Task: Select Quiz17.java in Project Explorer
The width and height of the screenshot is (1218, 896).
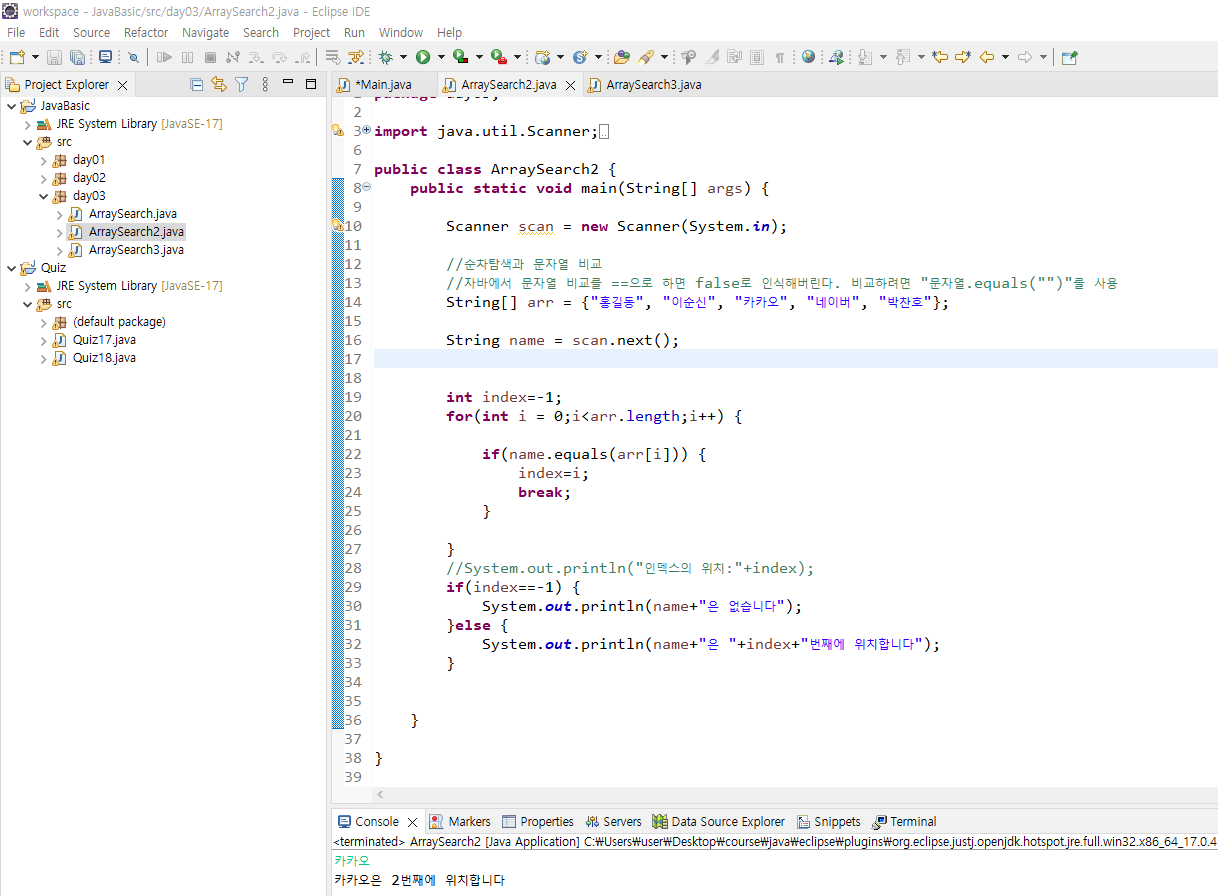Action: coord(104,340)
